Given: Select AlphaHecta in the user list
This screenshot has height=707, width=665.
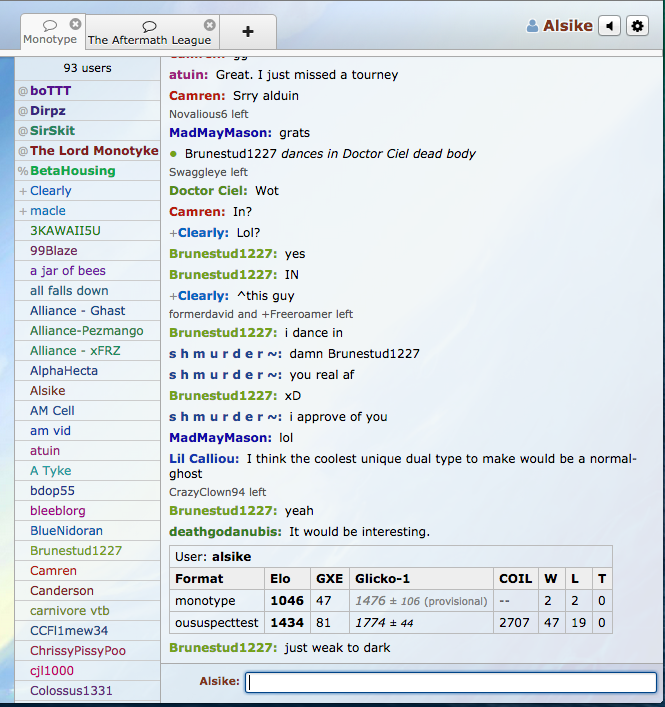Looking at the screenshot, I should pos(88,371).
